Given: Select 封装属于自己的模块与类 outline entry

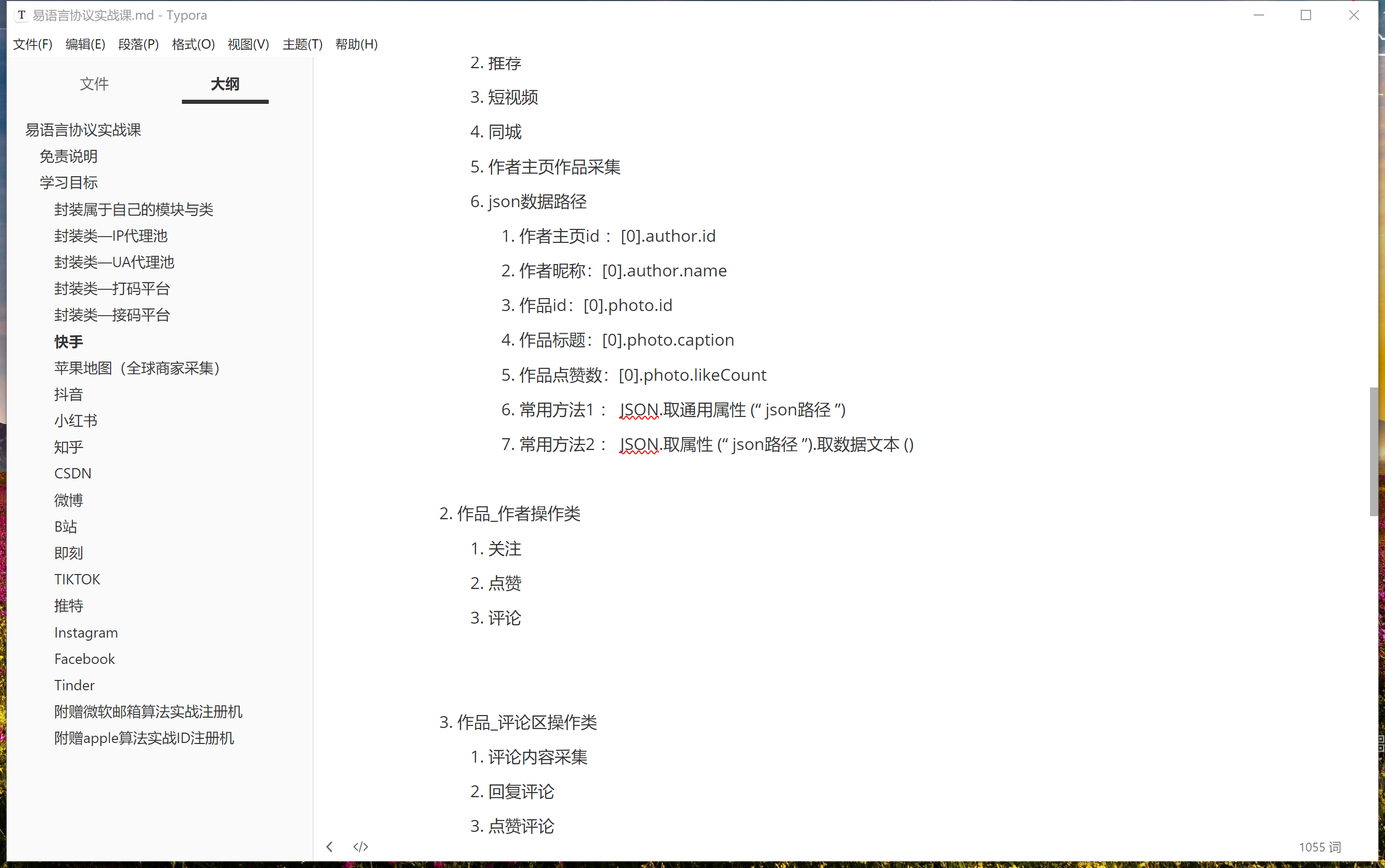Looking at the screenshot, I should coord(134,210).
